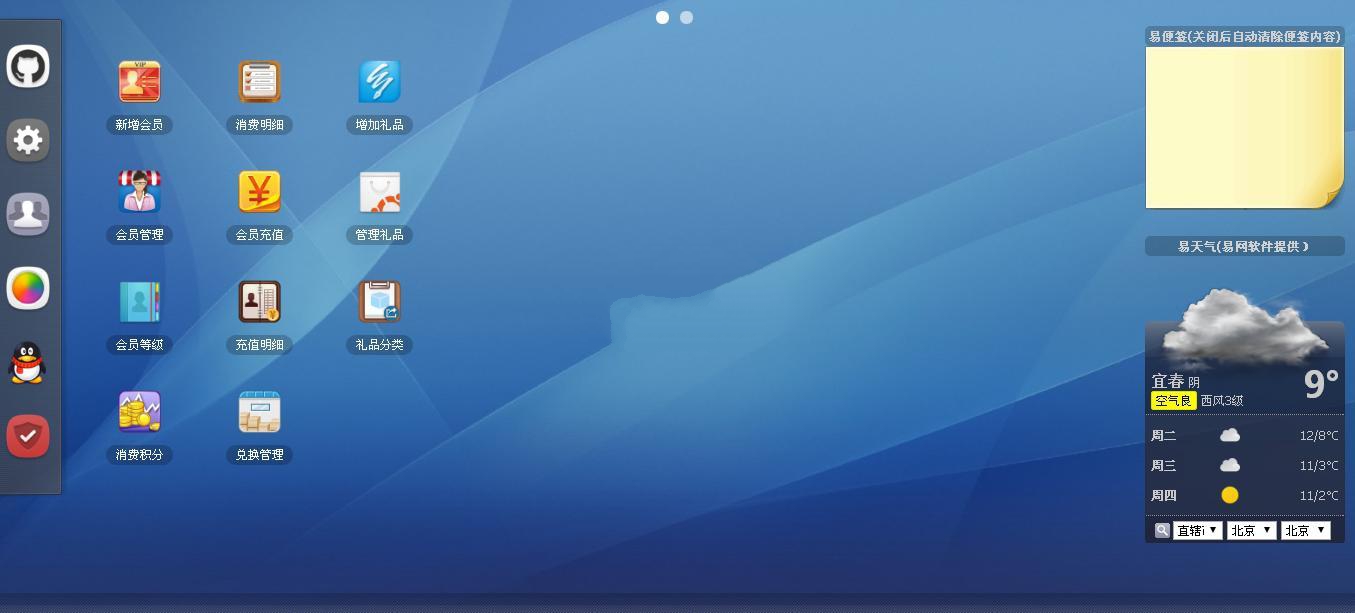Open 消费积分 points icon
This screenshot has height=613, width=1355.
[139, 412]
